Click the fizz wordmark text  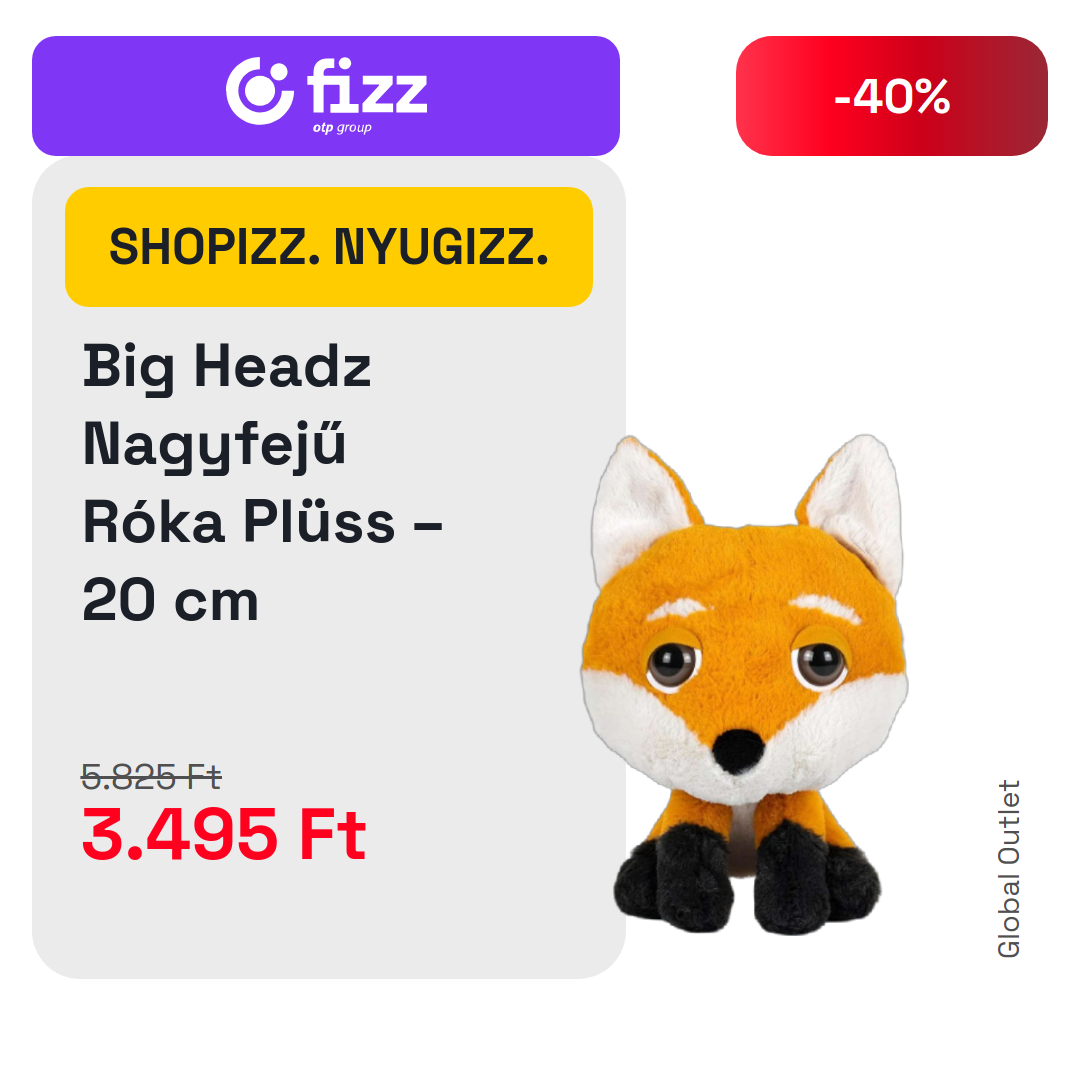(x=367, y=86)
